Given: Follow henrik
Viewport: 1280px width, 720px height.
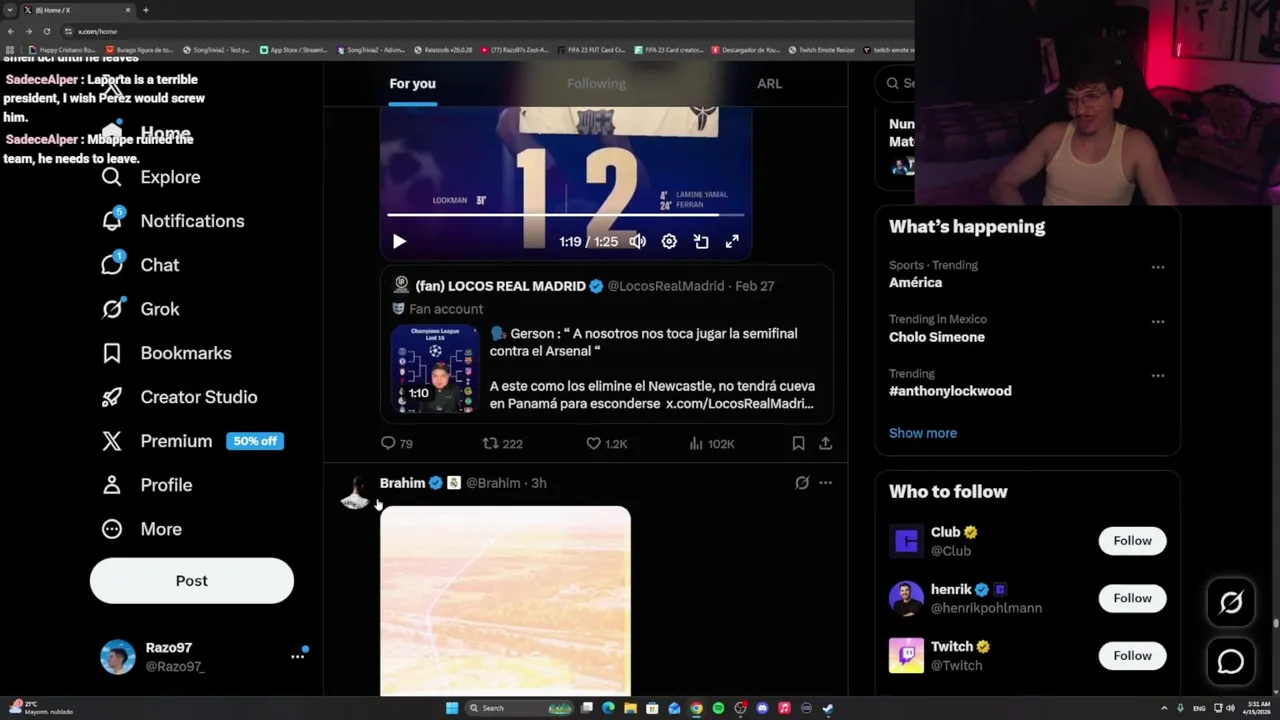Looking at the screenshot, I should [1132, 598].
